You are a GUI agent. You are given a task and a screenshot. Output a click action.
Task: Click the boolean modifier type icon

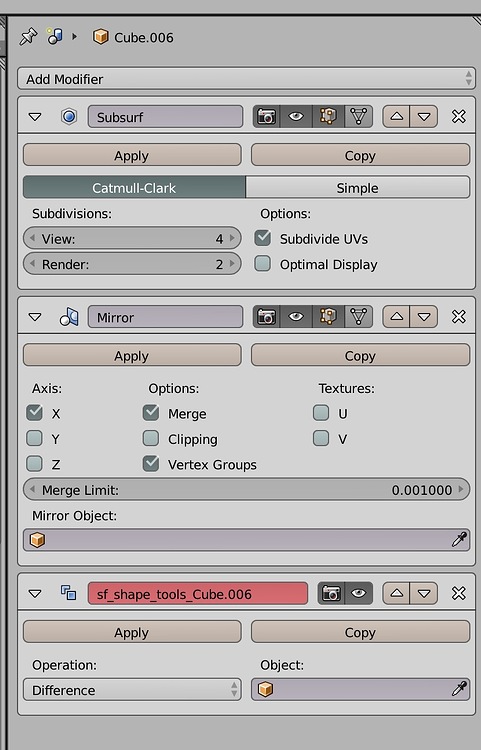68,593
